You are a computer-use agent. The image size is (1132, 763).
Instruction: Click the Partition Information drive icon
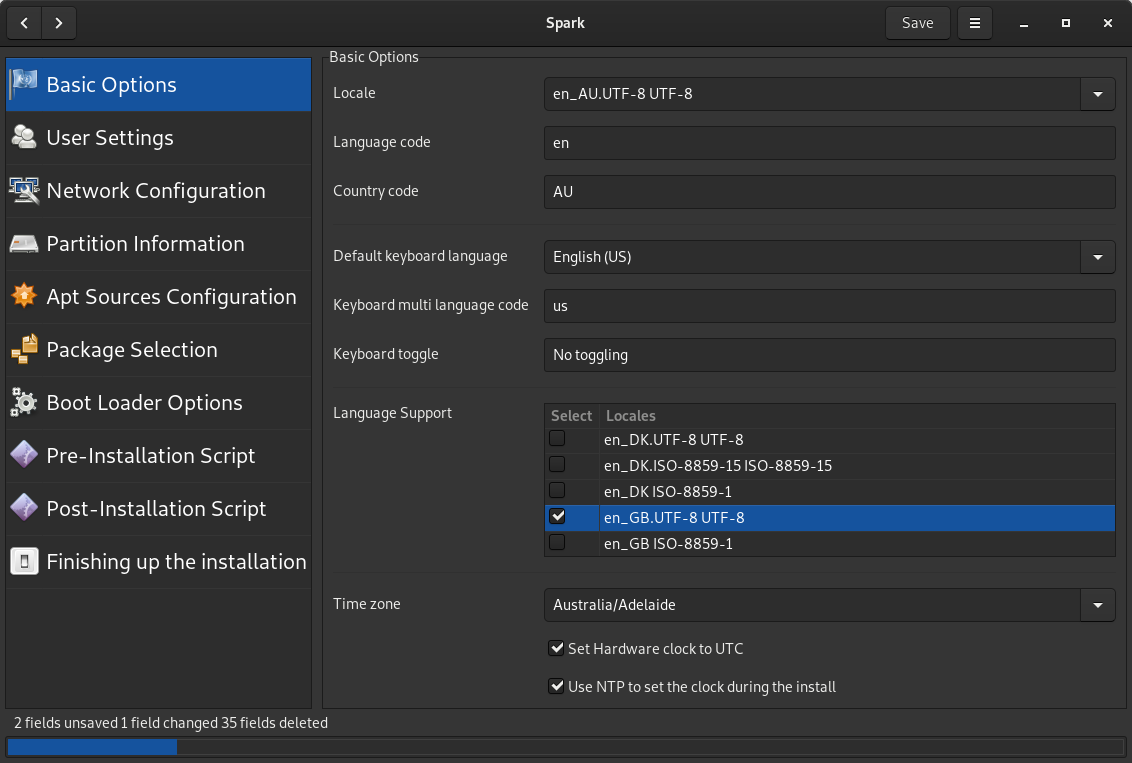coord(24,244)
